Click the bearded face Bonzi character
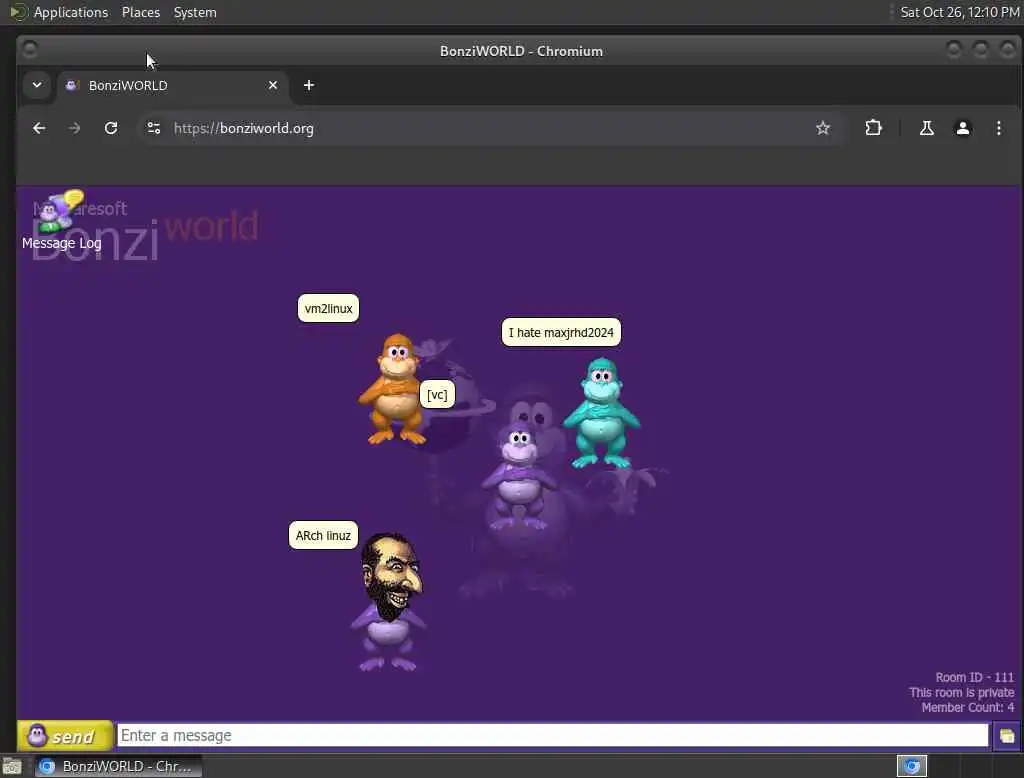The width and height of the screenshot is (1024, 778). pyautogui.click(x=389, y=602)
